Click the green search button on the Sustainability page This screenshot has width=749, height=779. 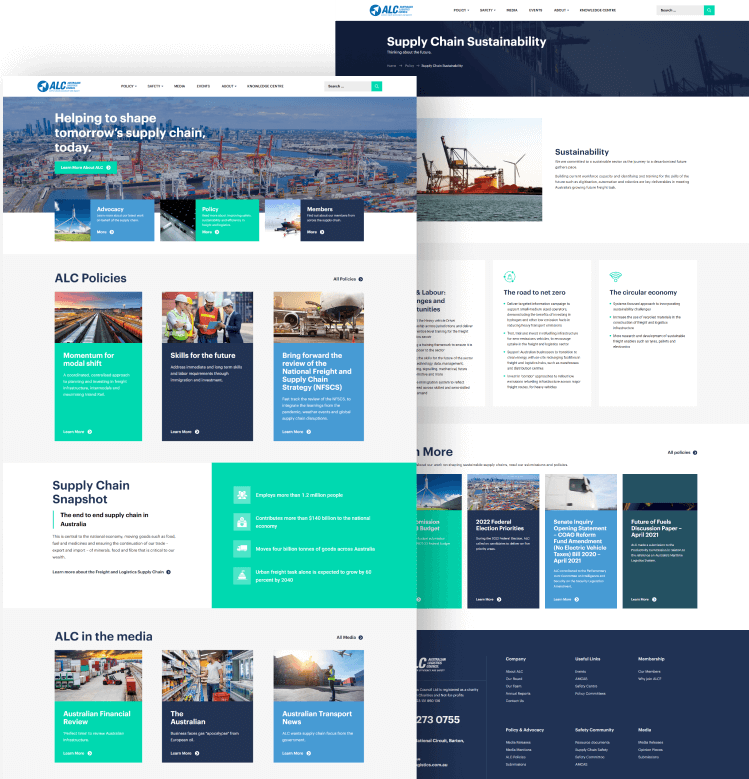click(709, 10)
